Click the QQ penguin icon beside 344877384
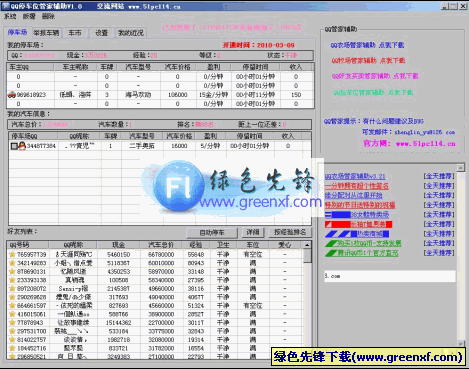The width and height of the screenshot is (469, 369). point(22,146)
